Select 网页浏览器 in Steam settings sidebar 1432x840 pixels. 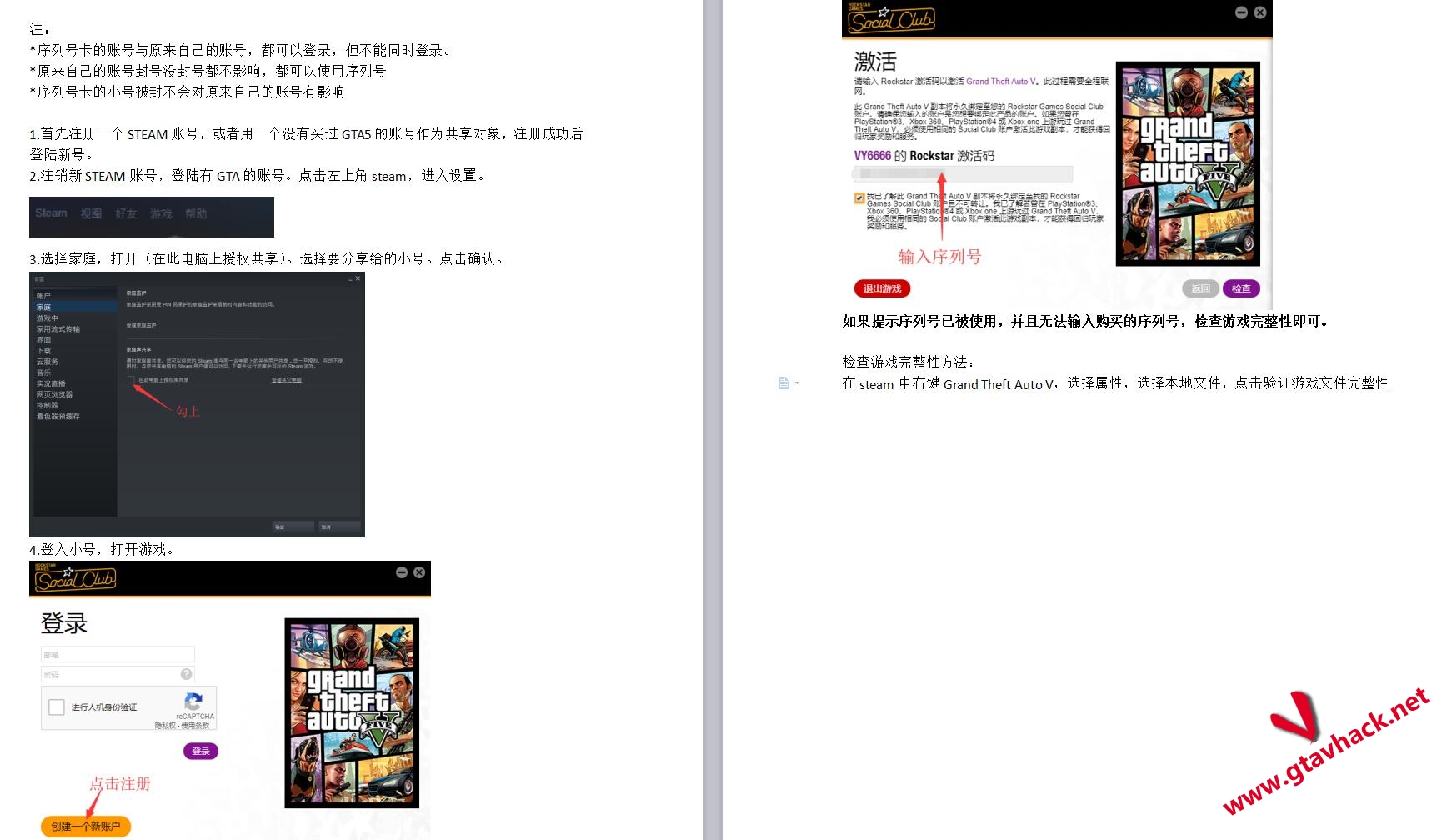(x=75, y=393)
